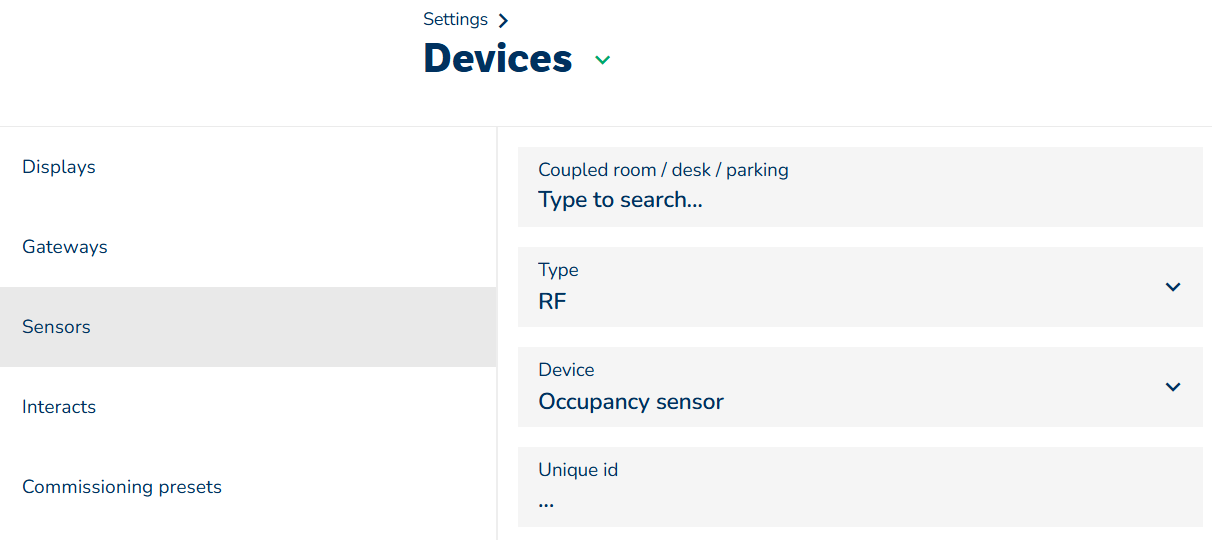Screen dimensions: 1212x540
Task: Click the 'Type' field label
Action: 558,270
